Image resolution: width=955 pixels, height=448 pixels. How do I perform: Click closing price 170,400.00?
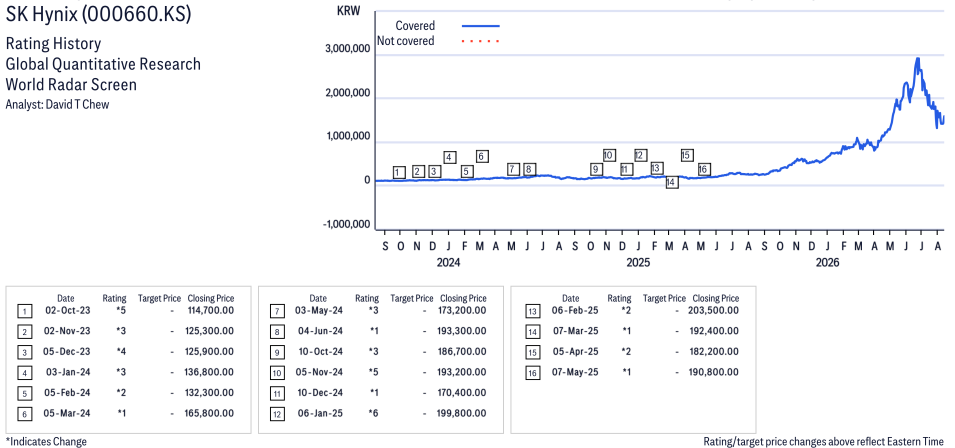pyautogui.click(x=462, y=393)
